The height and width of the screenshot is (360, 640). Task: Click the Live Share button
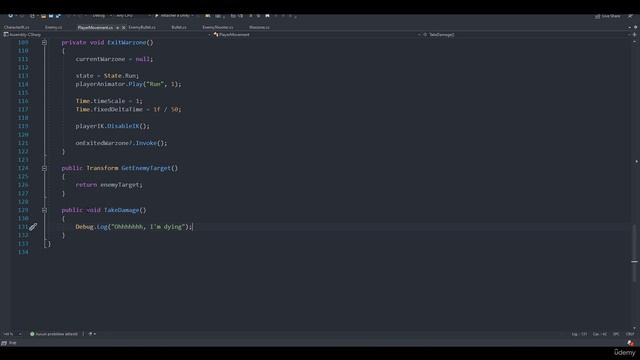(607, 16)
